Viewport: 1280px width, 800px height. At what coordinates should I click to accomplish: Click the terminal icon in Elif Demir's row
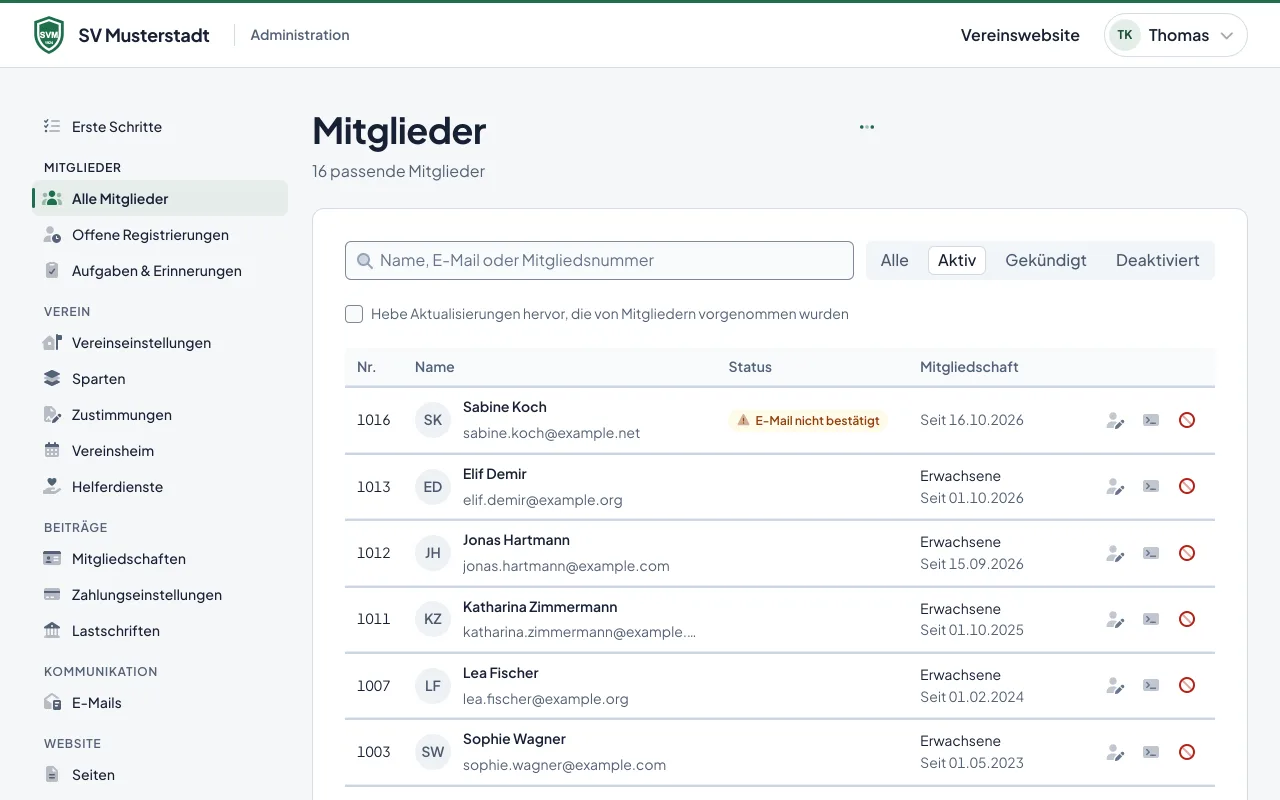(1151, 486)
